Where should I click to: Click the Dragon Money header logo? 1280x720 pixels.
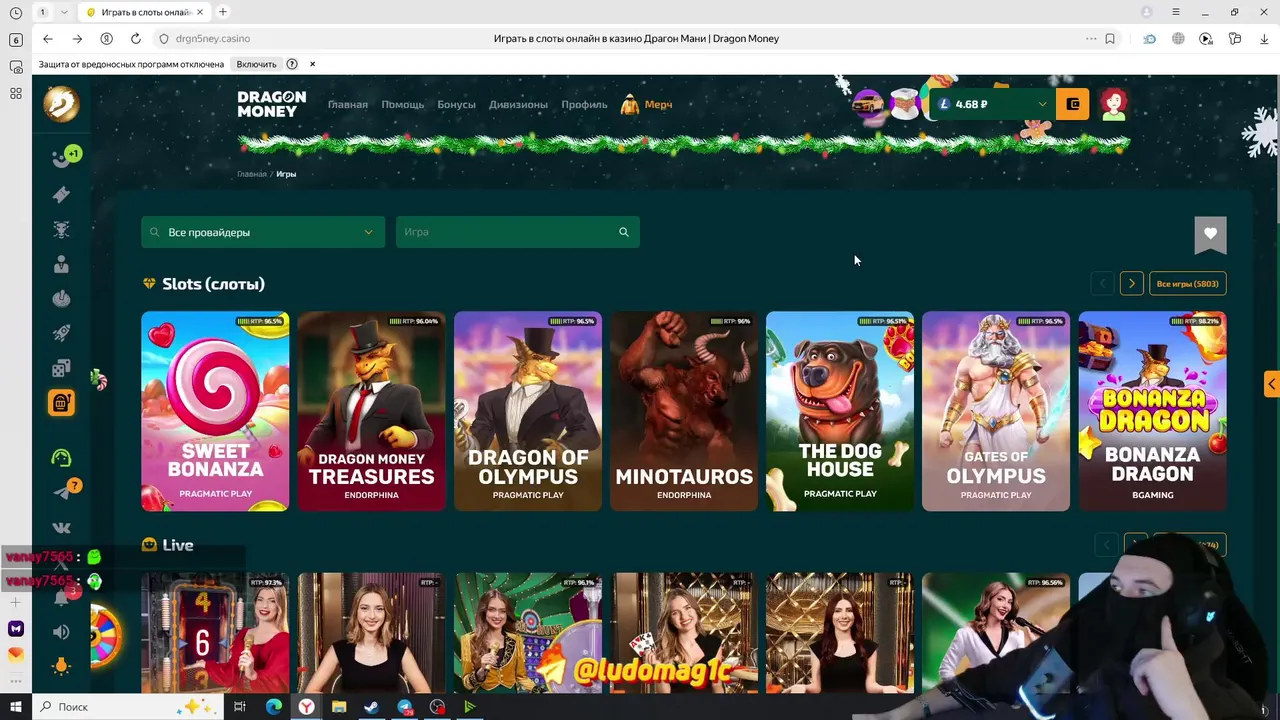[272, 104]
